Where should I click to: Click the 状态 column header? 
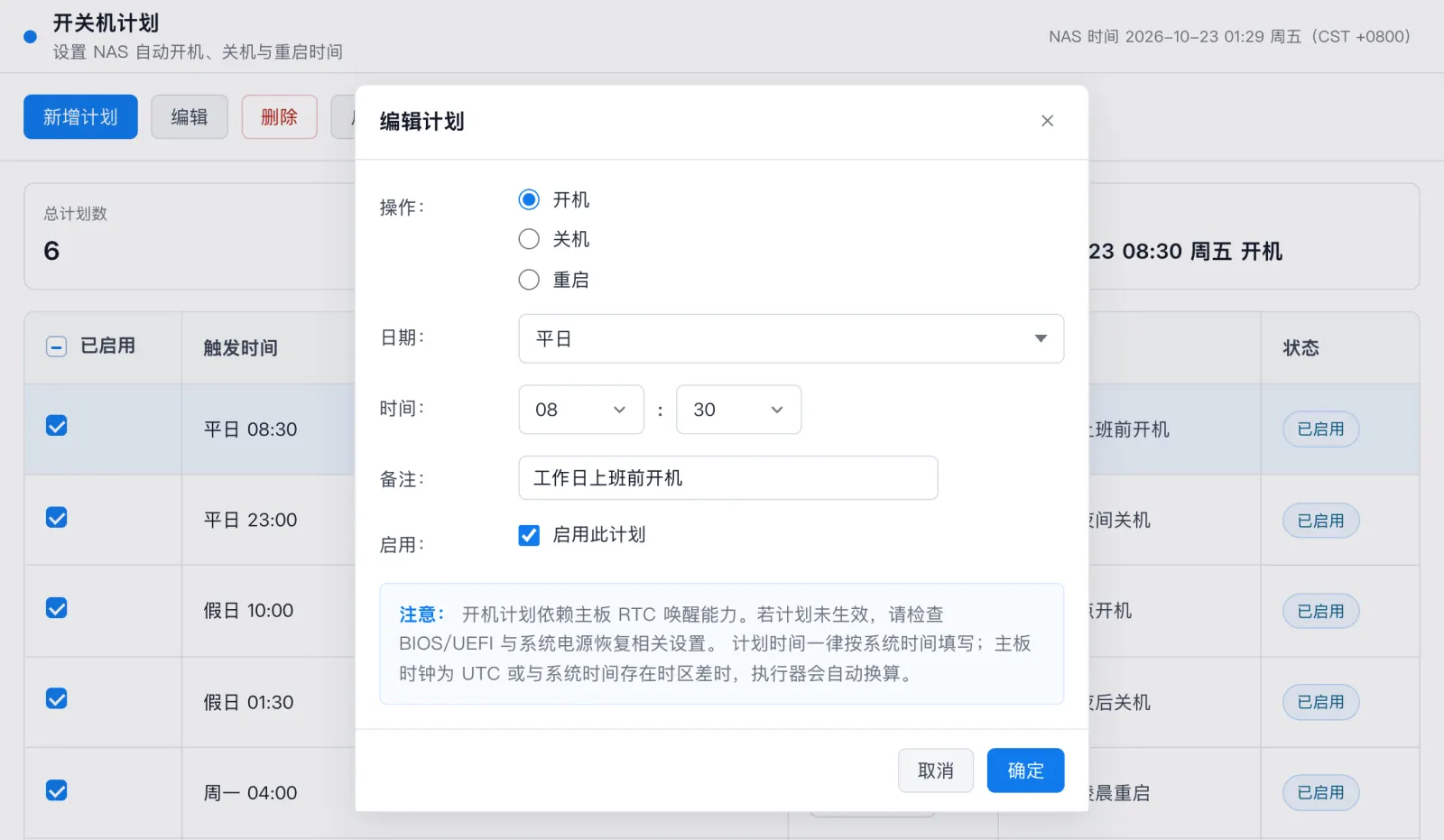pyautogui.click(x=1301, y=348)
